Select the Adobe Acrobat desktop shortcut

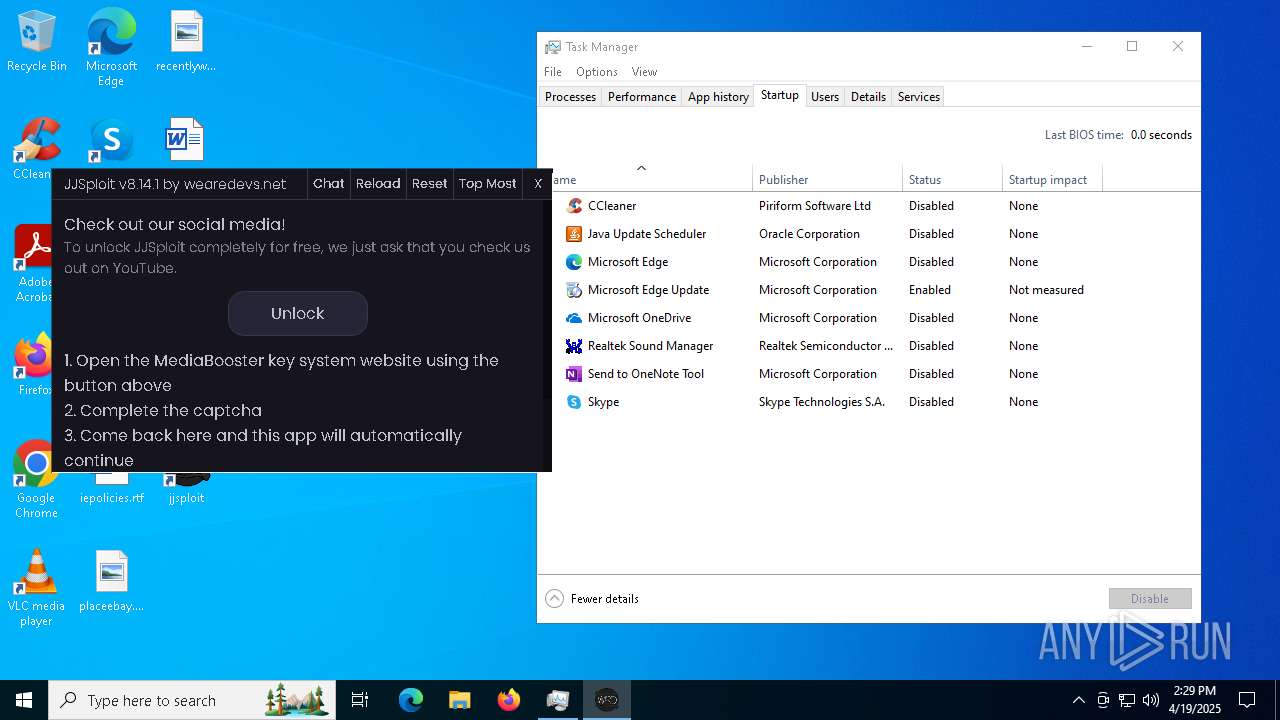tap(34, 262)
